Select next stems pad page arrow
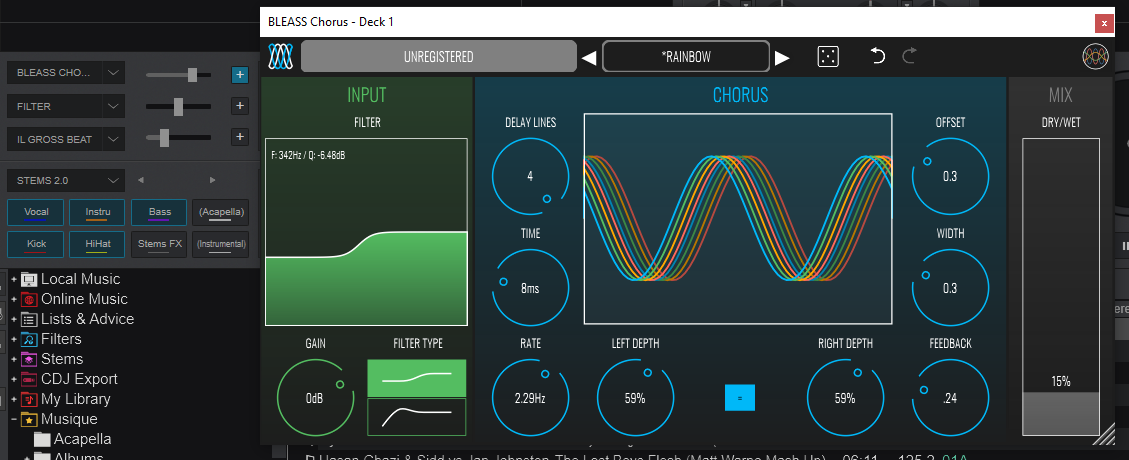Screen dimensions: 1129x460 click(x=212, y=180)
